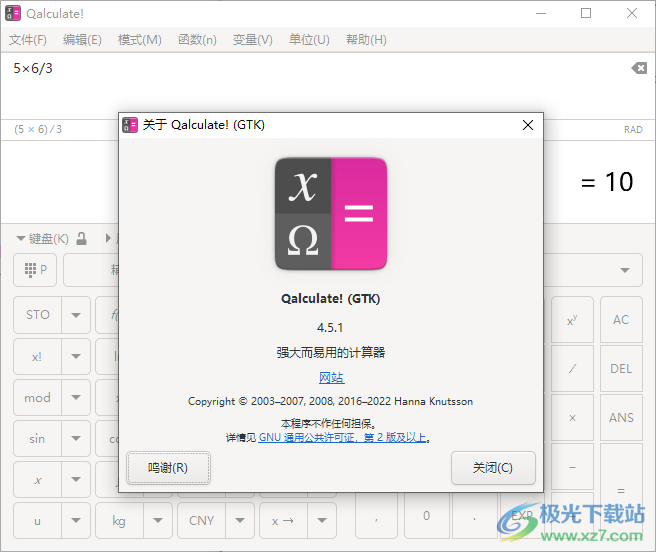Close the About Qalculate! dialog with X
656x552 pixels.
pyautogui.click(x=528, y=125)
